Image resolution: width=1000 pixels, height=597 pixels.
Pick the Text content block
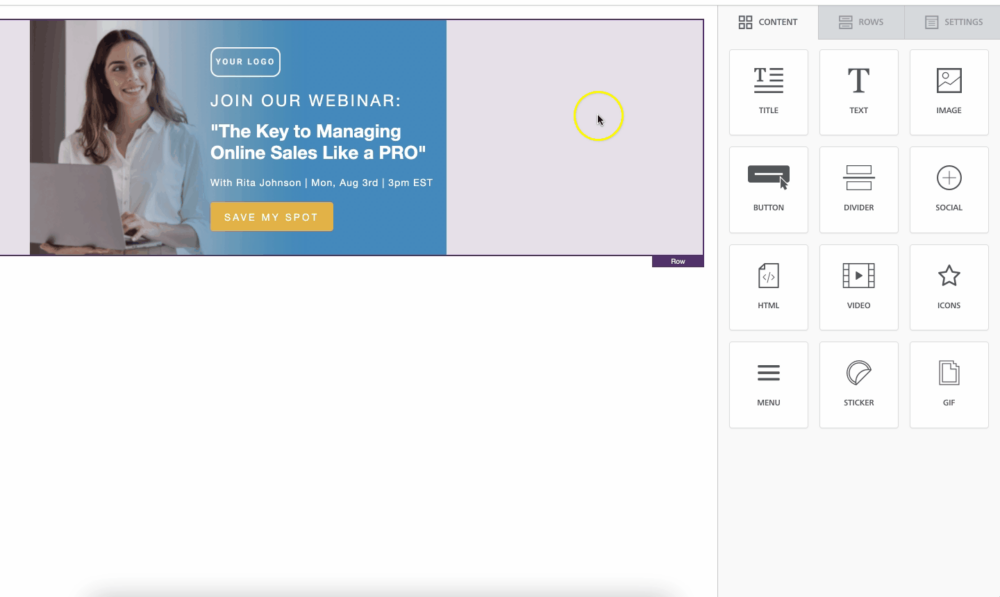tap(858, 92)
